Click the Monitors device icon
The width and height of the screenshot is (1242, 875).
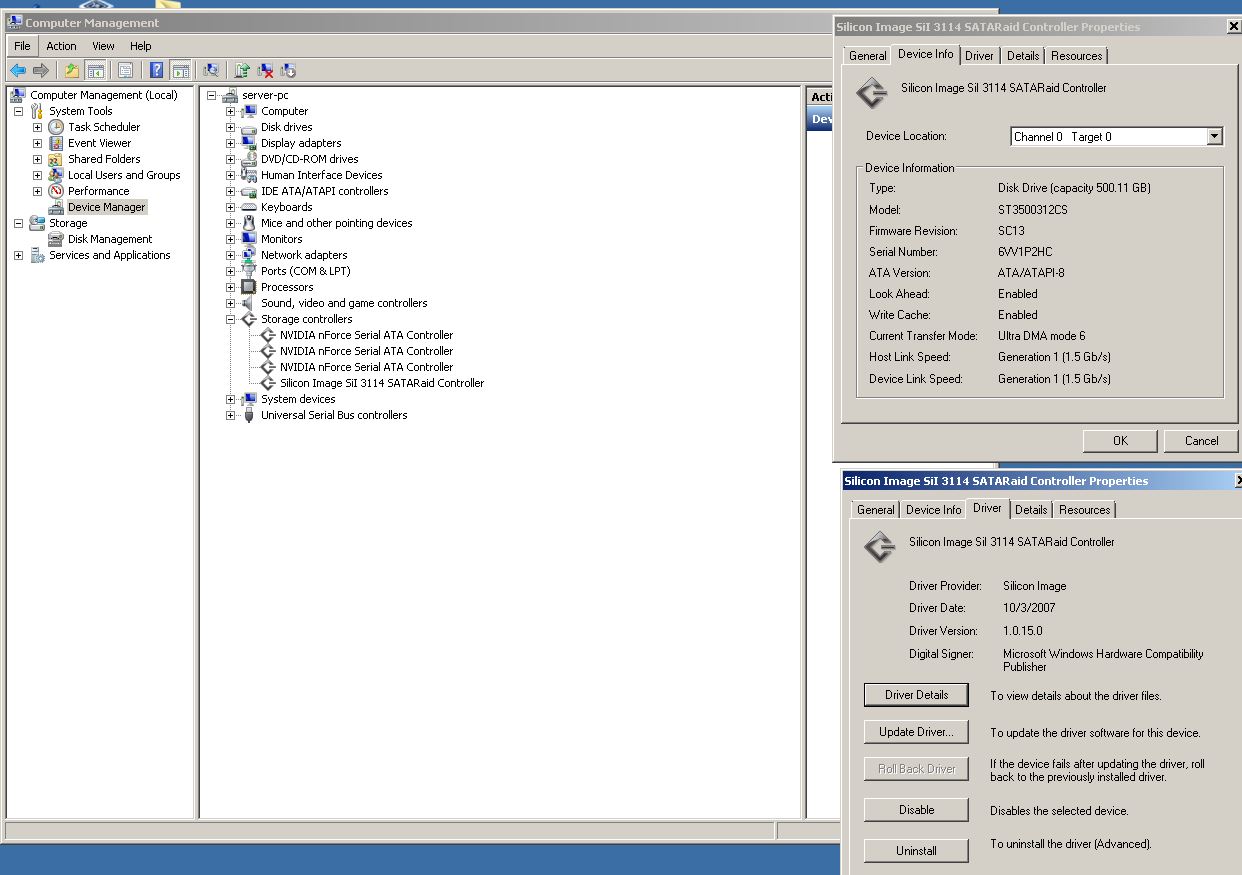(x=249, y=239)
